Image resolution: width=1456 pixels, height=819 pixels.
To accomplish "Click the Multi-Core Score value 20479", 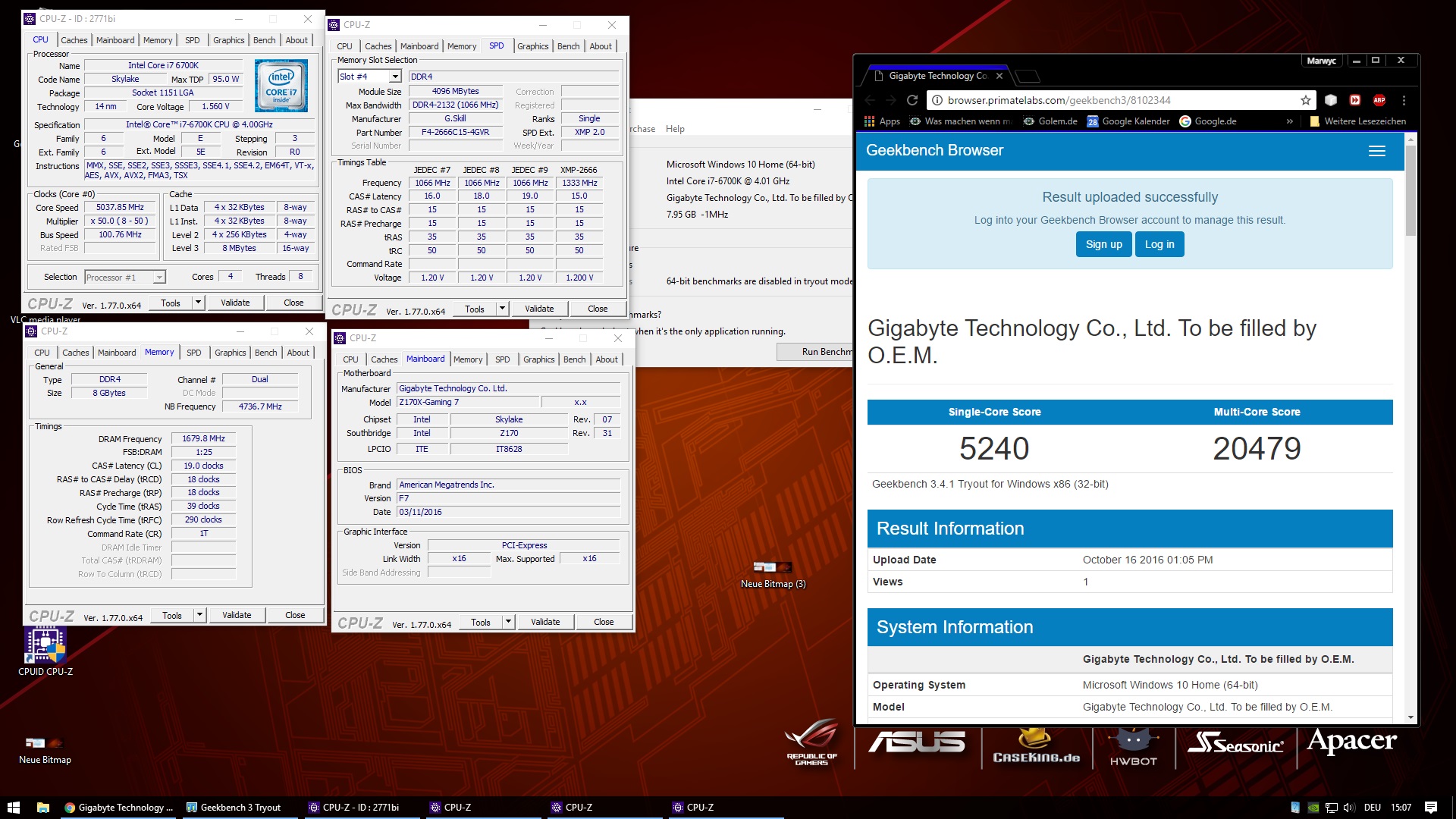I will [1257, 448].
